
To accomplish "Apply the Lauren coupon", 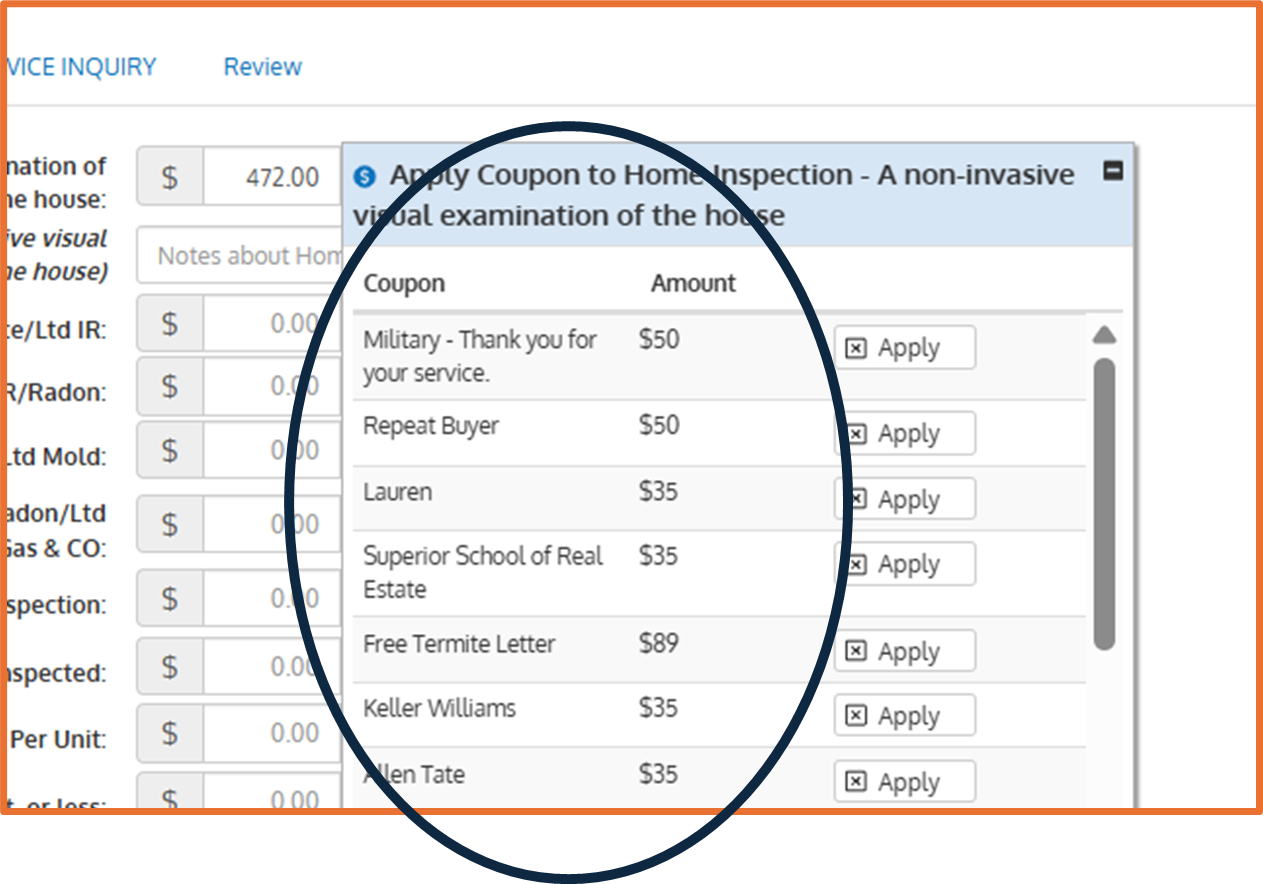I will (x=905, y=499).
